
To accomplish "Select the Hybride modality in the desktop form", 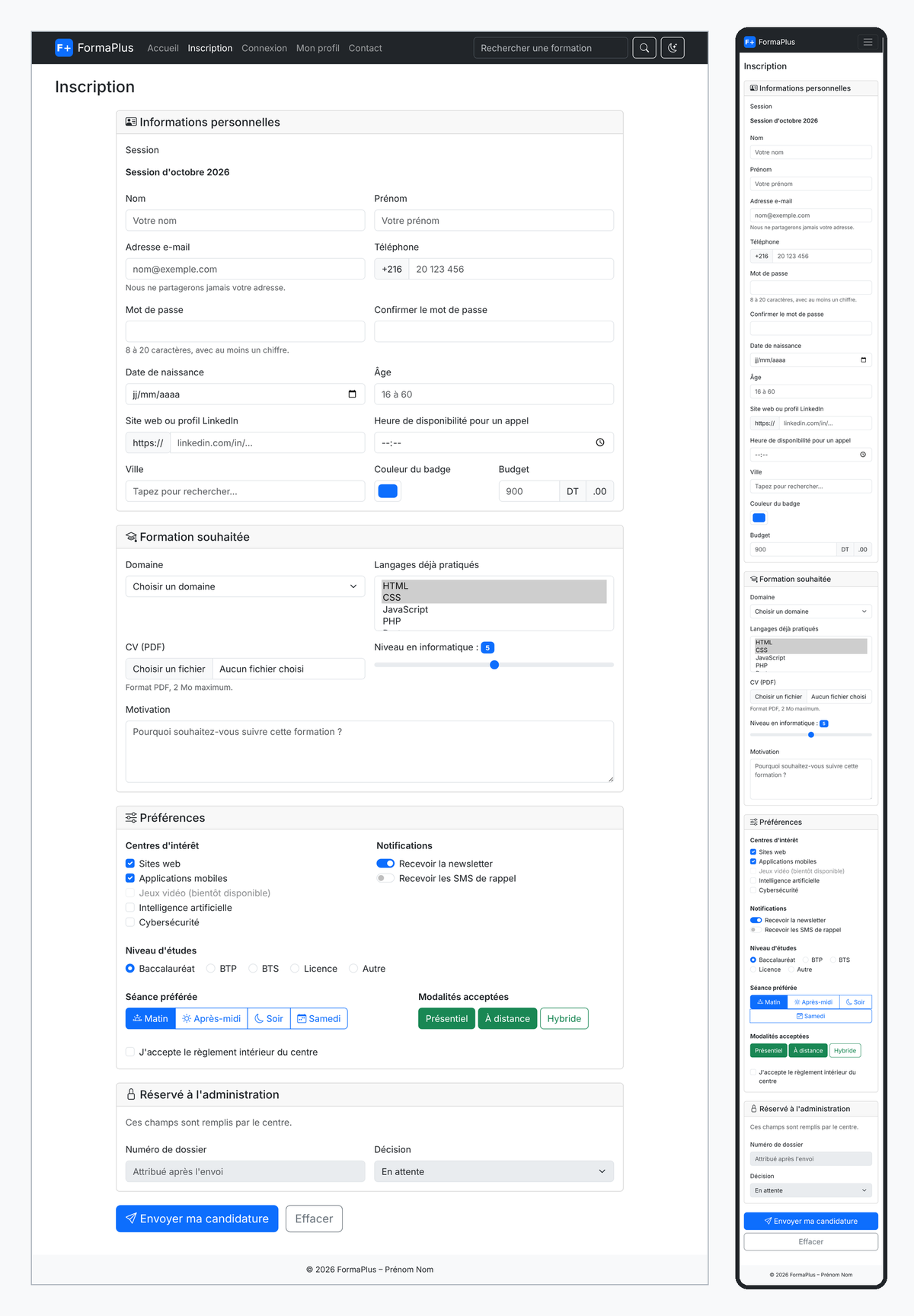I will coord(564,1018).
